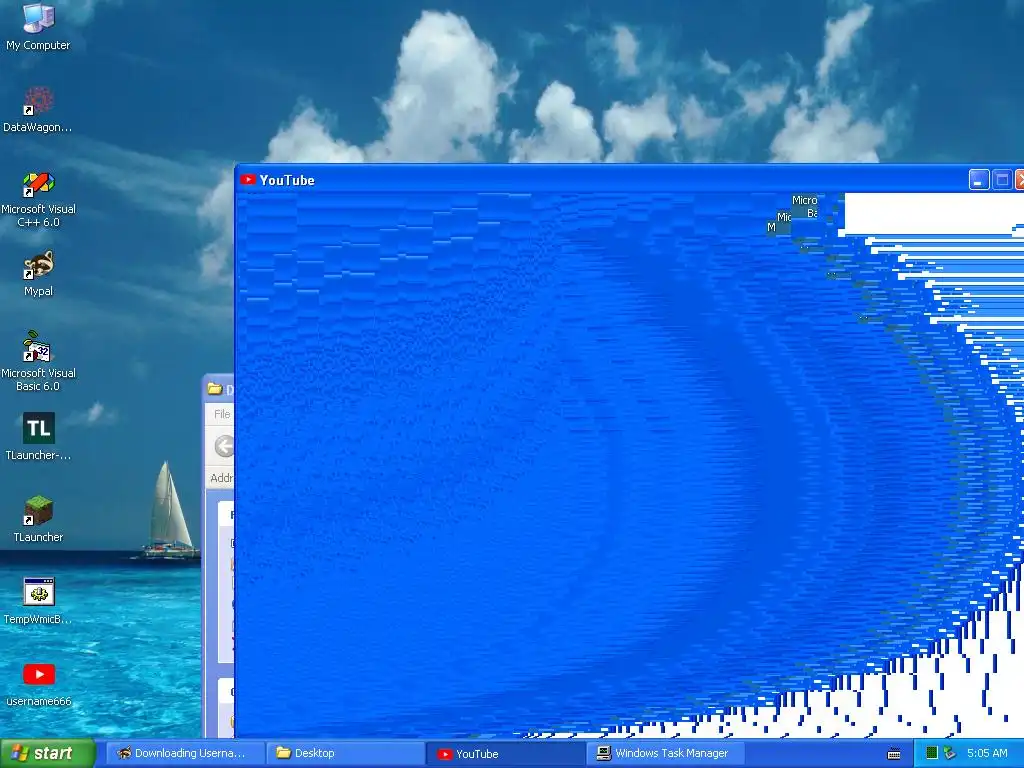Maximize the YouTube window

tap(1002, 180)
